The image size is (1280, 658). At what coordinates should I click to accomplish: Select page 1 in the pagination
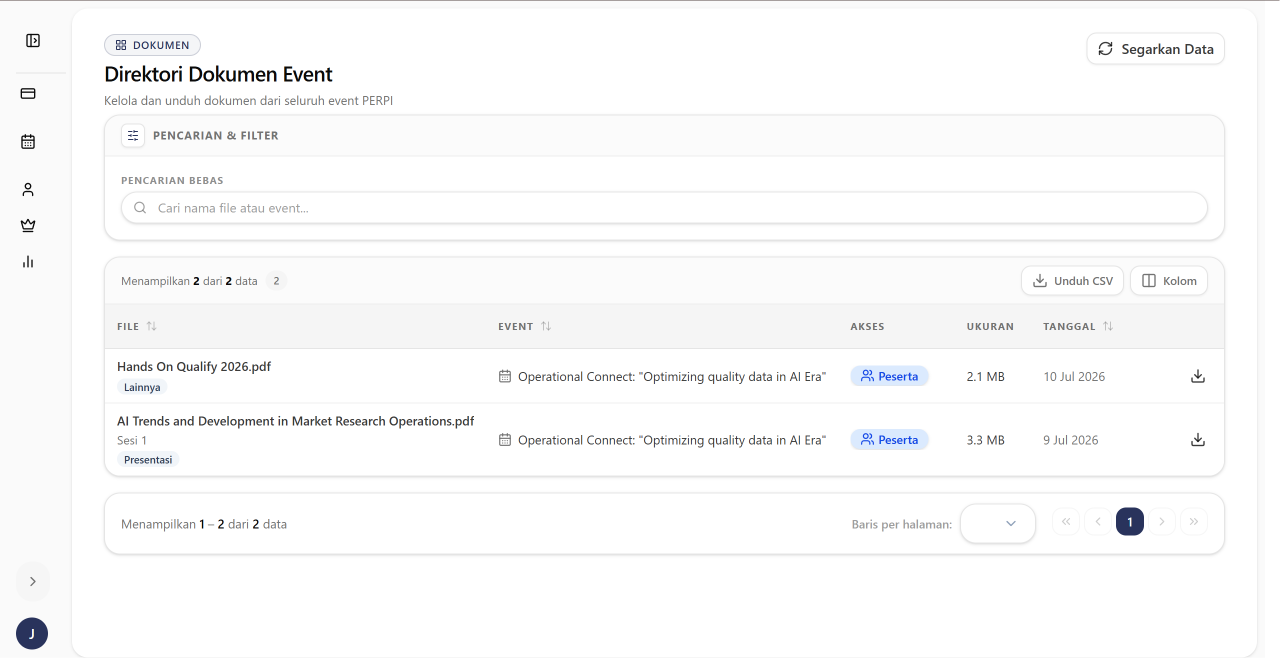pyautogui.click(x=1130, y=522)
